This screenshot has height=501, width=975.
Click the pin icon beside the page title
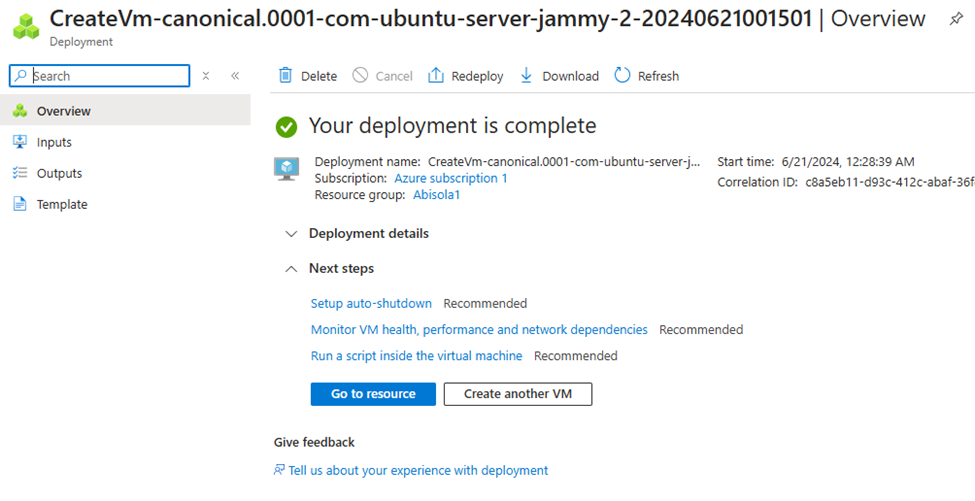pyautogui.click(x=956, y=19)
